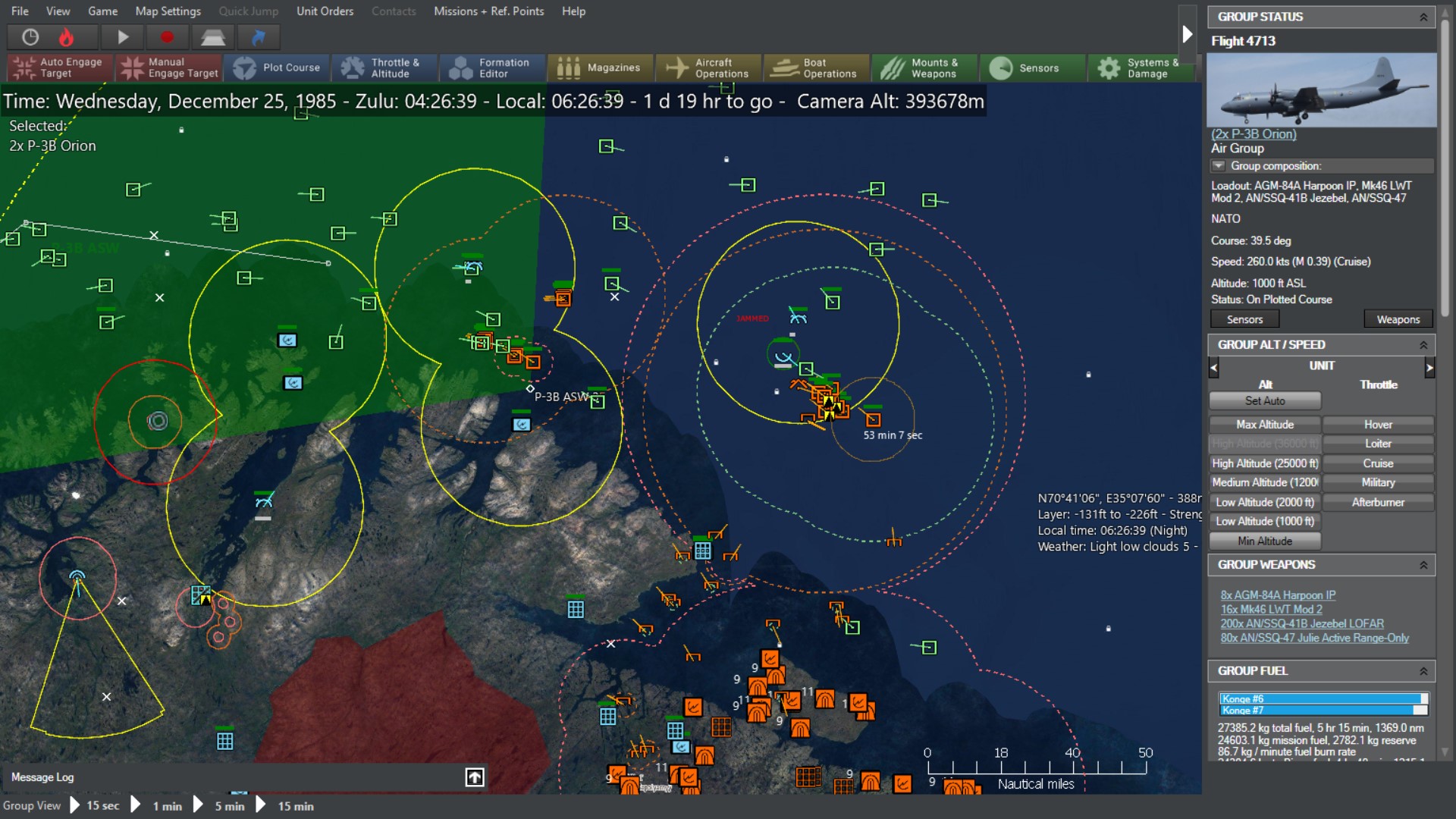Open the Magazines window
The height and width of the screenshot is (819, 1456).
coord(600,67)
